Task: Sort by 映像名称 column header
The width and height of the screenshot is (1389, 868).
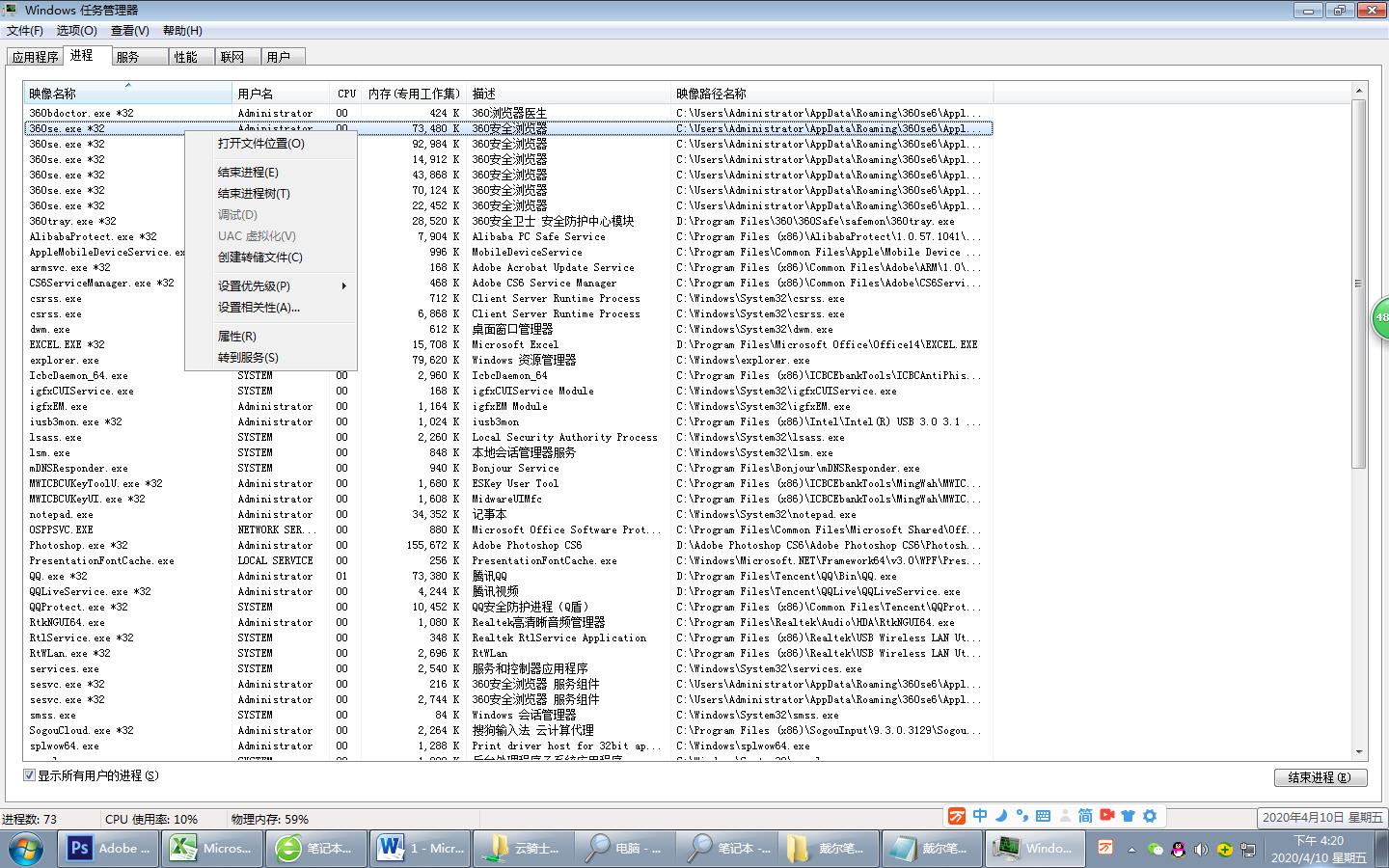Action: point(127,94)
